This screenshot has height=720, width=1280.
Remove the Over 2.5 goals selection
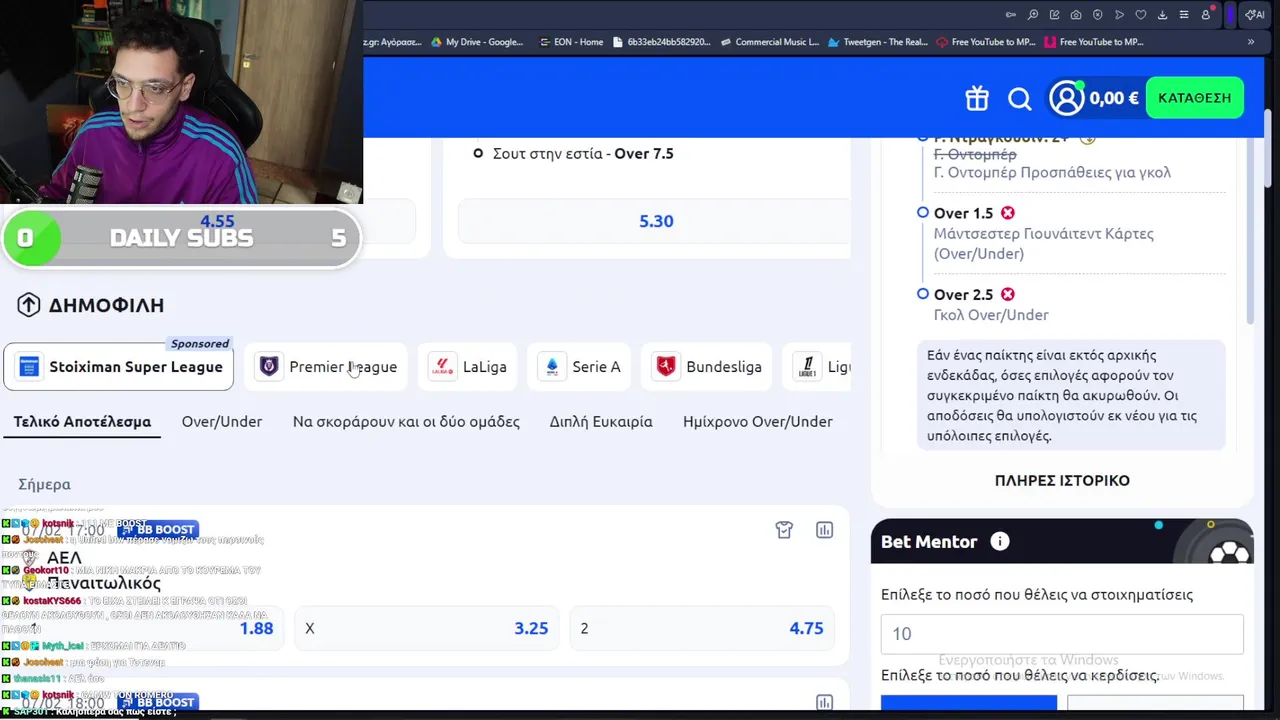click(x=1008, y=294)
